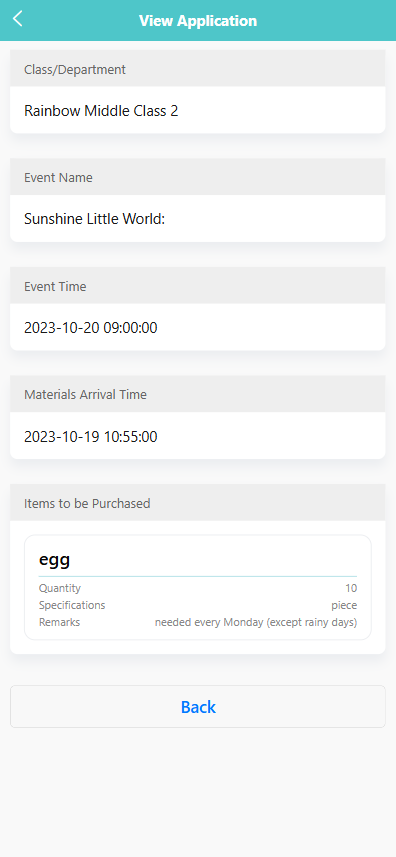The width and height of the screenshot is (396, 857).
Task: Tap the back arrow icon in header
Action: pos(18,19)
